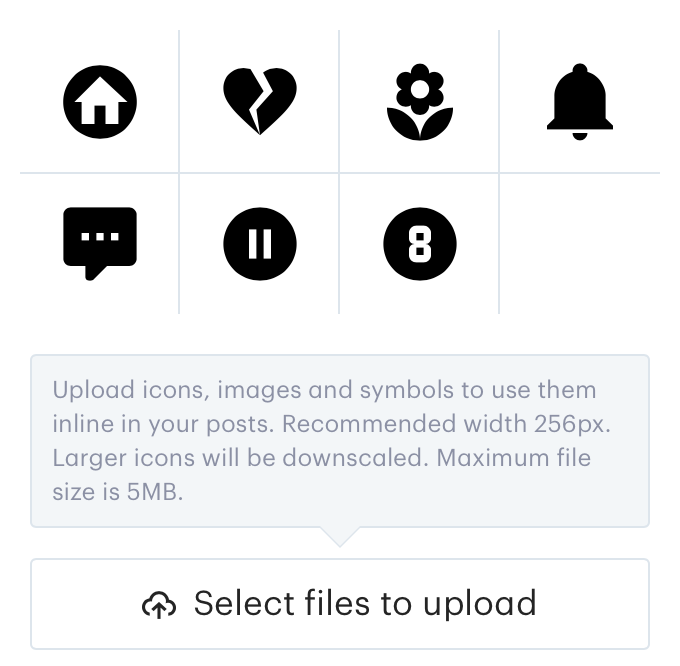
Task: Click Select files to upload button
Action: coord(340,604)
